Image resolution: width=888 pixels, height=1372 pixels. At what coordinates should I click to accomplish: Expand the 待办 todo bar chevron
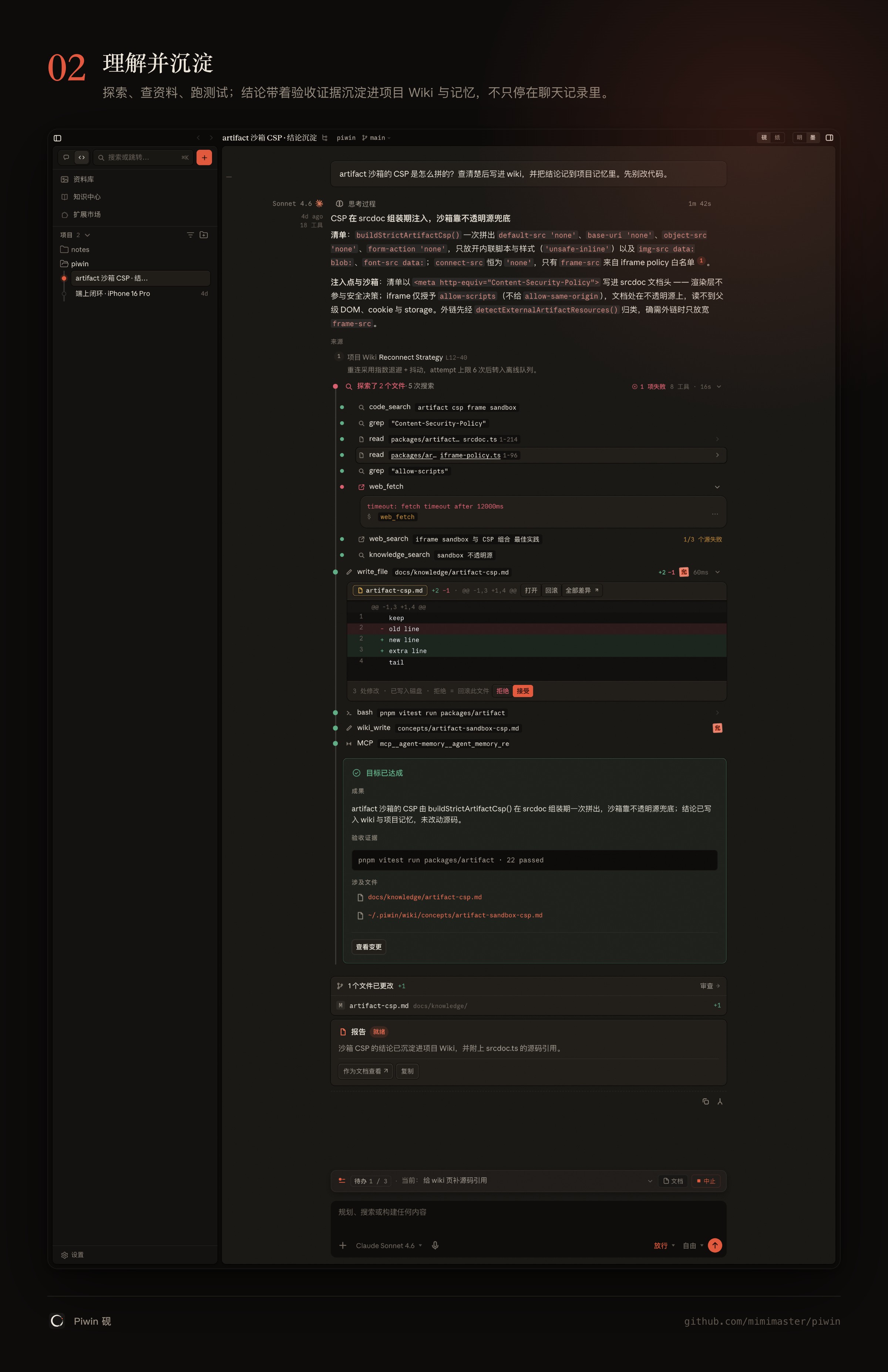(x=650, y=1181)
